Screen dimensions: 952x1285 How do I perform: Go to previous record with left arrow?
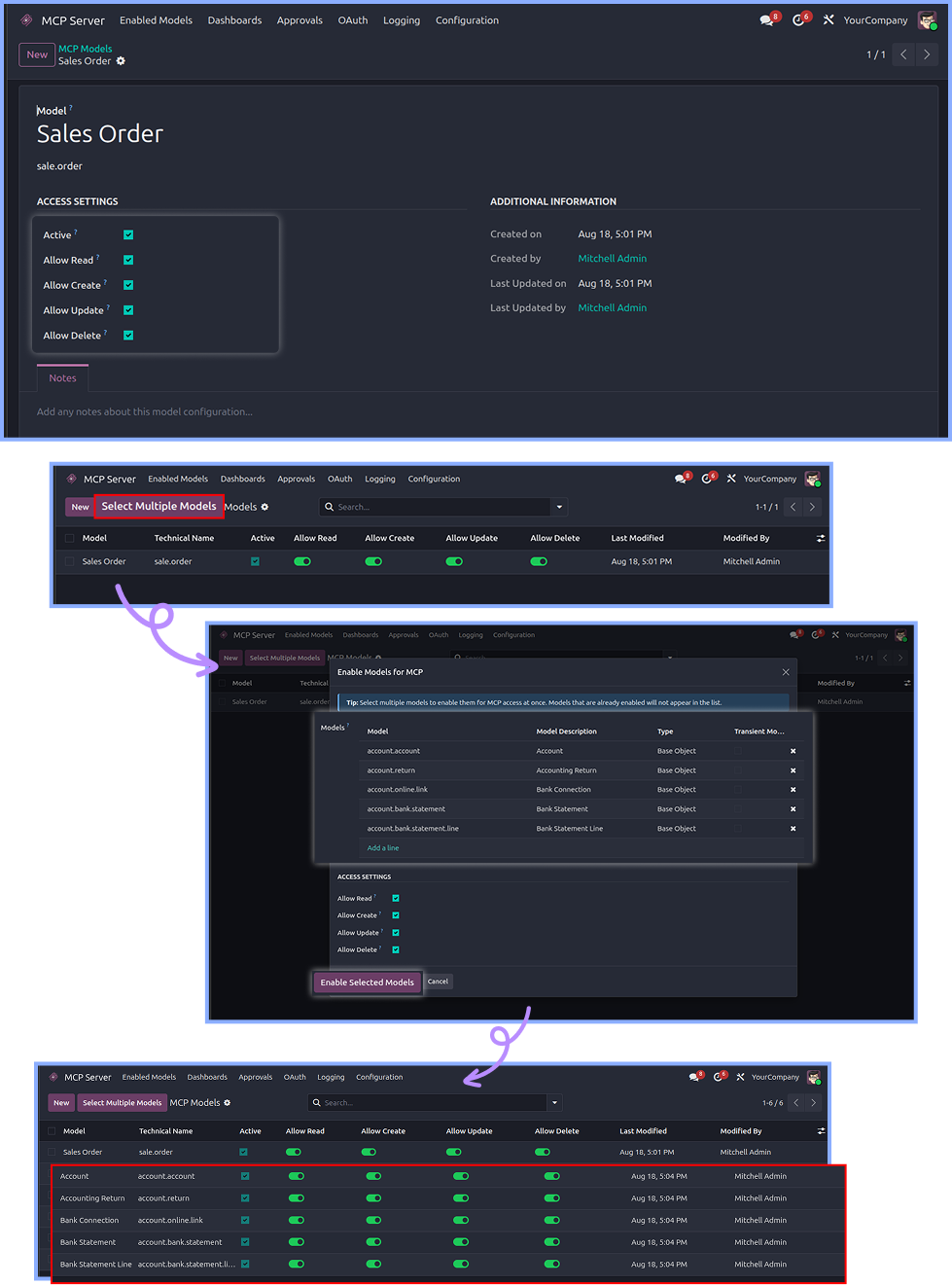pyautogui.click(x=904, y=54)
